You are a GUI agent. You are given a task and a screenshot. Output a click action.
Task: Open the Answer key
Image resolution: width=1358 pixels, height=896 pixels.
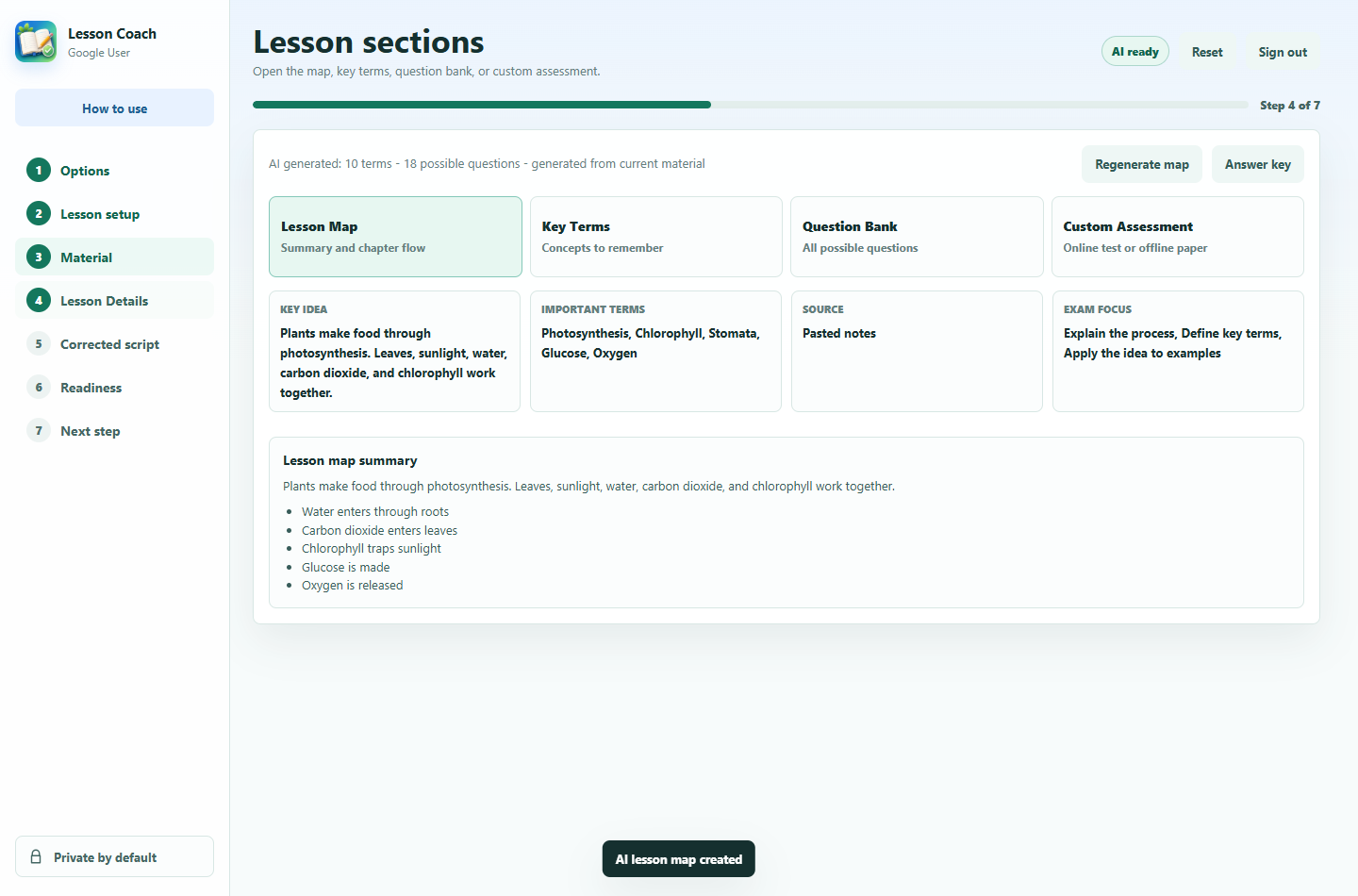click(x=1257, y=164)
